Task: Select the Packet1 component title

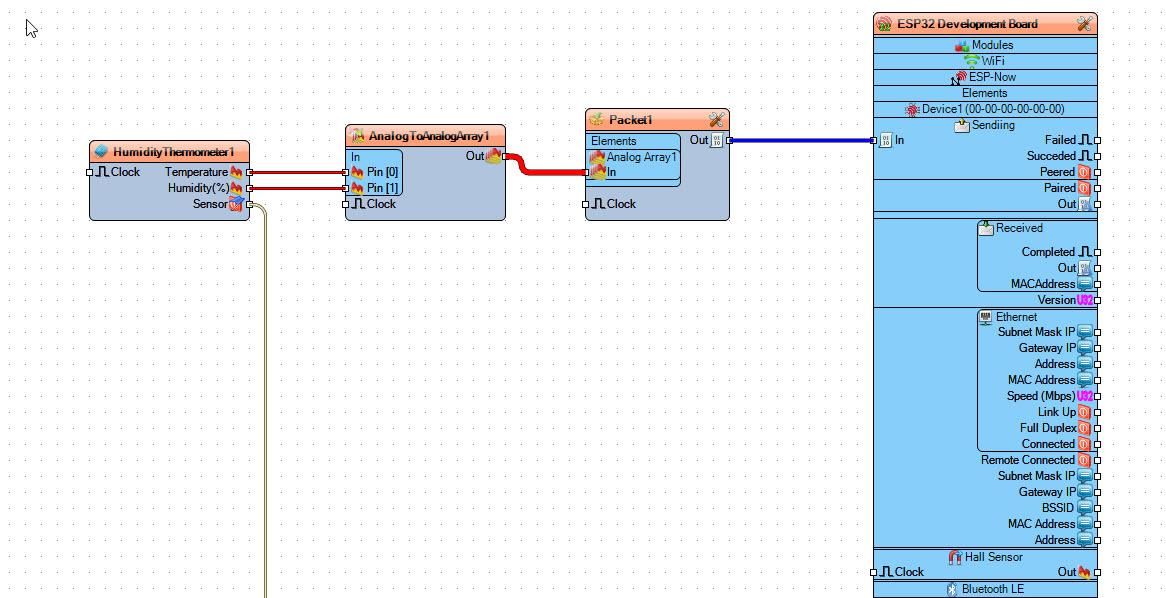Action: point(631,120)
